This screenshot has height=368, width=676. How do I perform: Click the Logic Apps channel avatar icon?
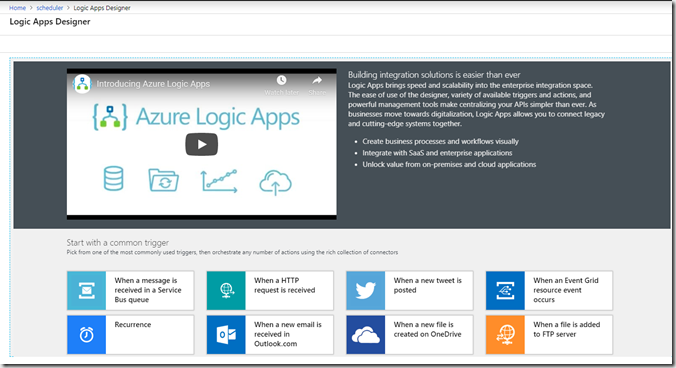point(82,84)
